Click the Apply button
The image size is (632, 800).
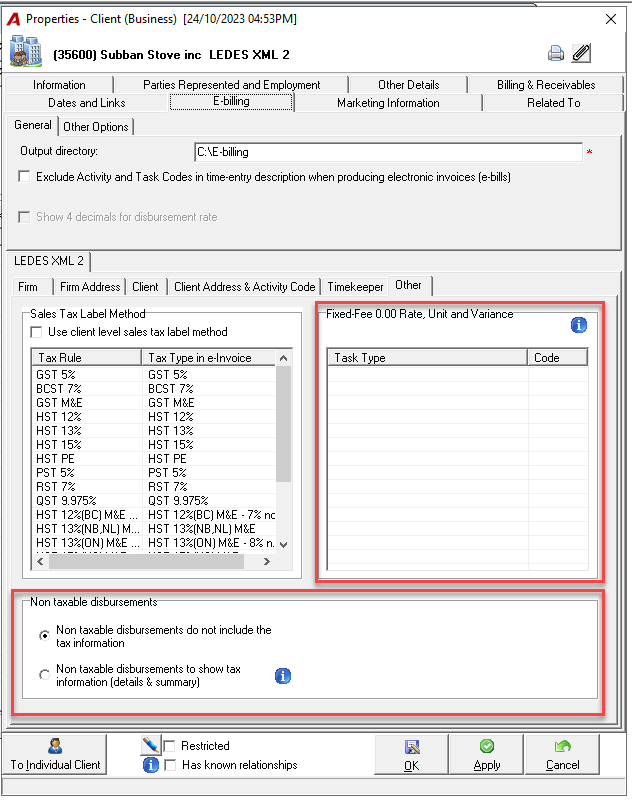pos(487,755)
